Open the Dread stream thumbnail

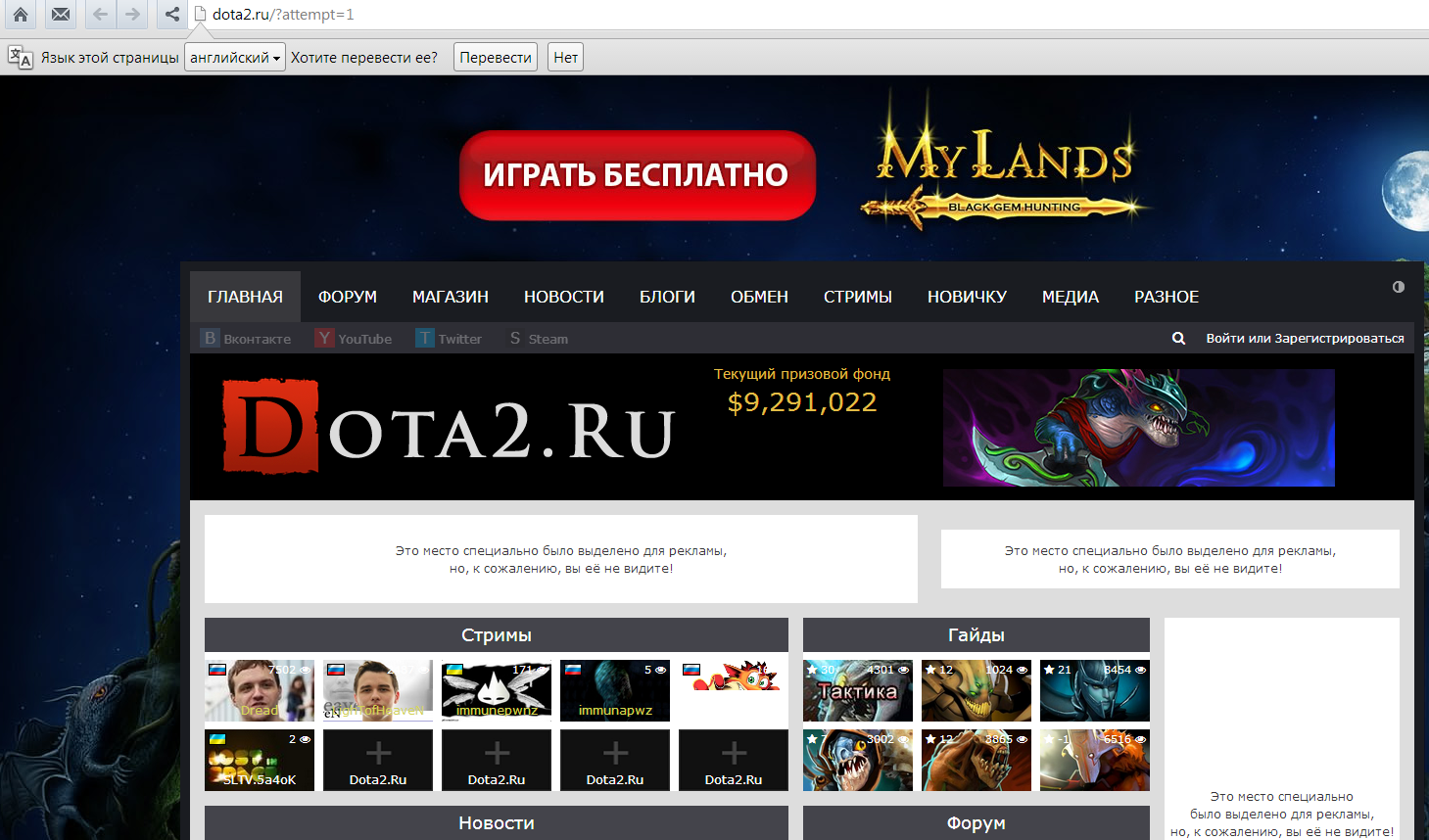coord(260,690)
